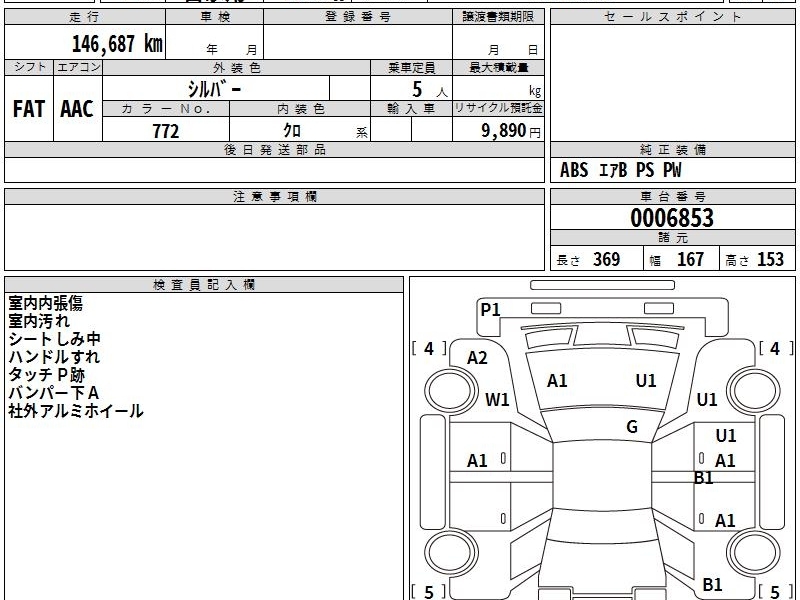Click the G mark on windshield
The width and height of the screenshot is (800, 600).
click(632, 427)
